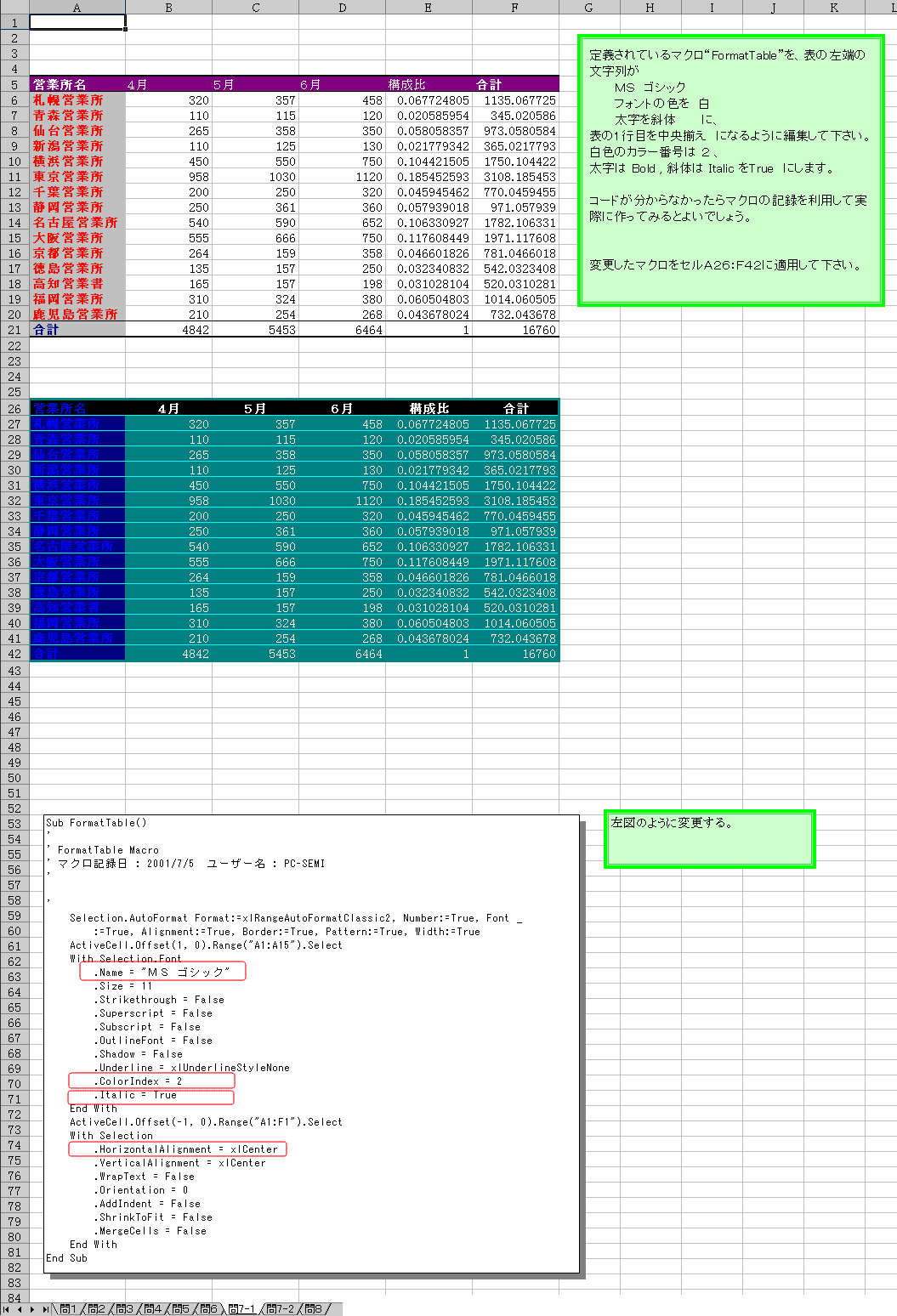The image size is (897, 1316).
Task: Select the 札幌営業所 cell in row 6
Action: pos(77,99)
